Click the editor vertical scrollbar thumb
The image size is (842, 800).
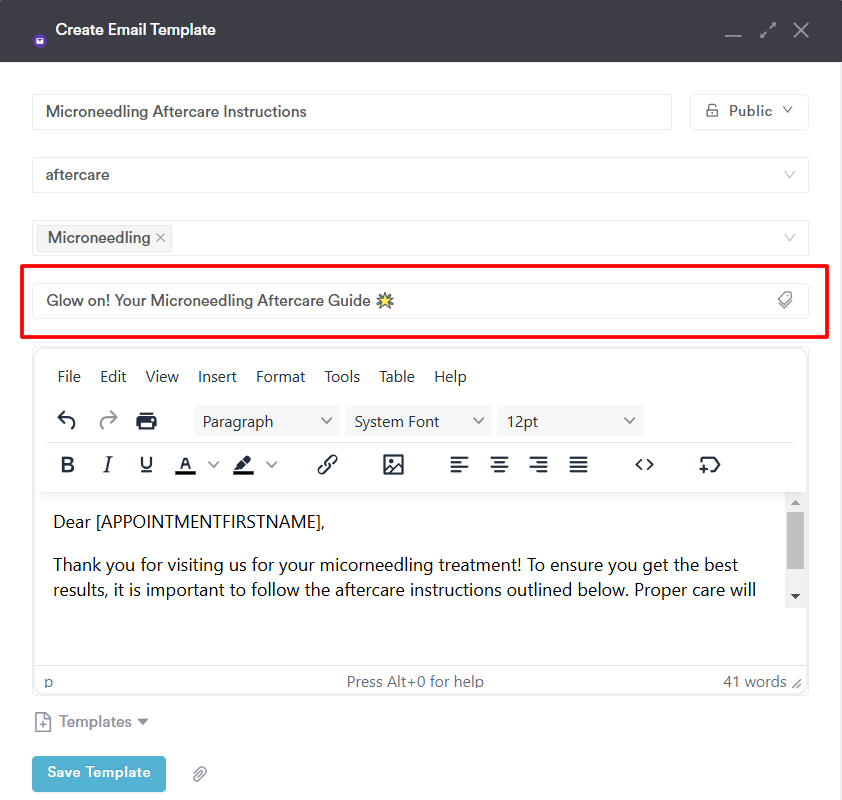(795, 540)
